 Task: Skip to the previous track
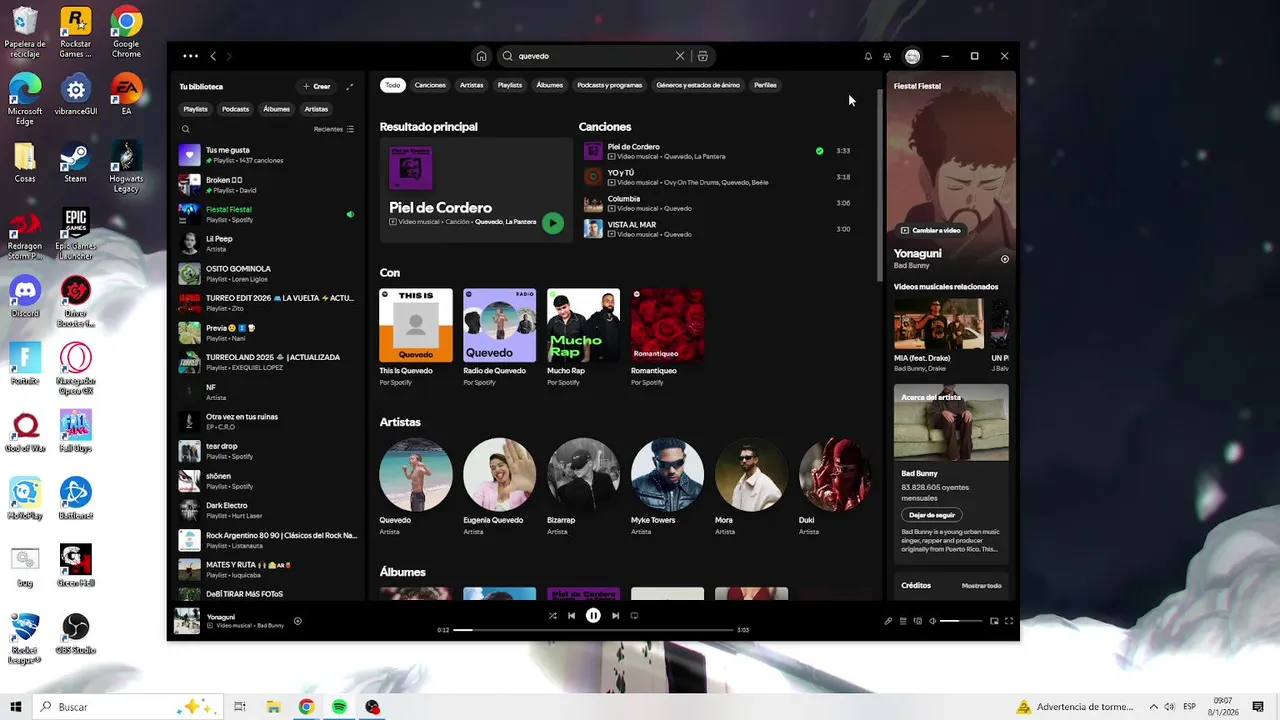[x=571, y=616]
